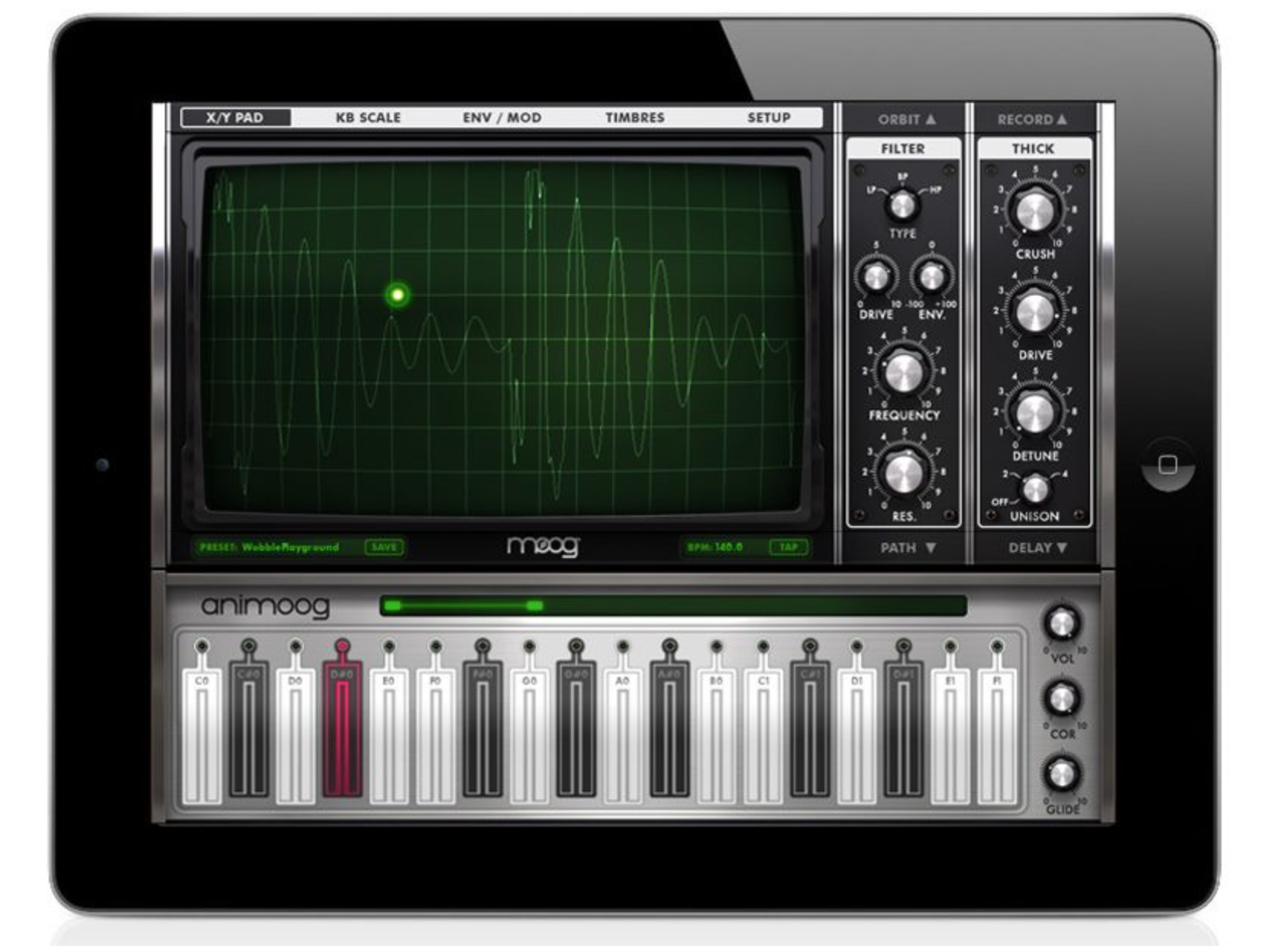Go to the TIMBRES tab
Screen dimensions: 1271x952
click(634, 118)
